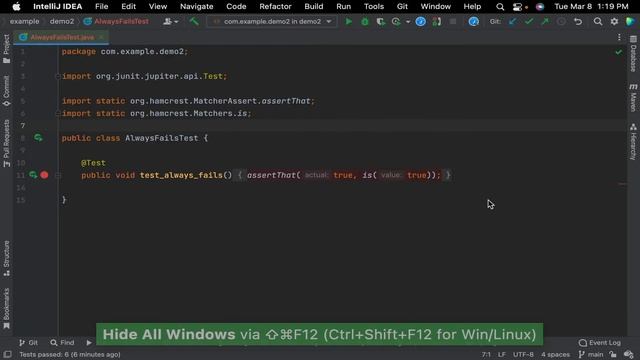
Task: Click the green inspection checkmark in editor
Action: 619,52
